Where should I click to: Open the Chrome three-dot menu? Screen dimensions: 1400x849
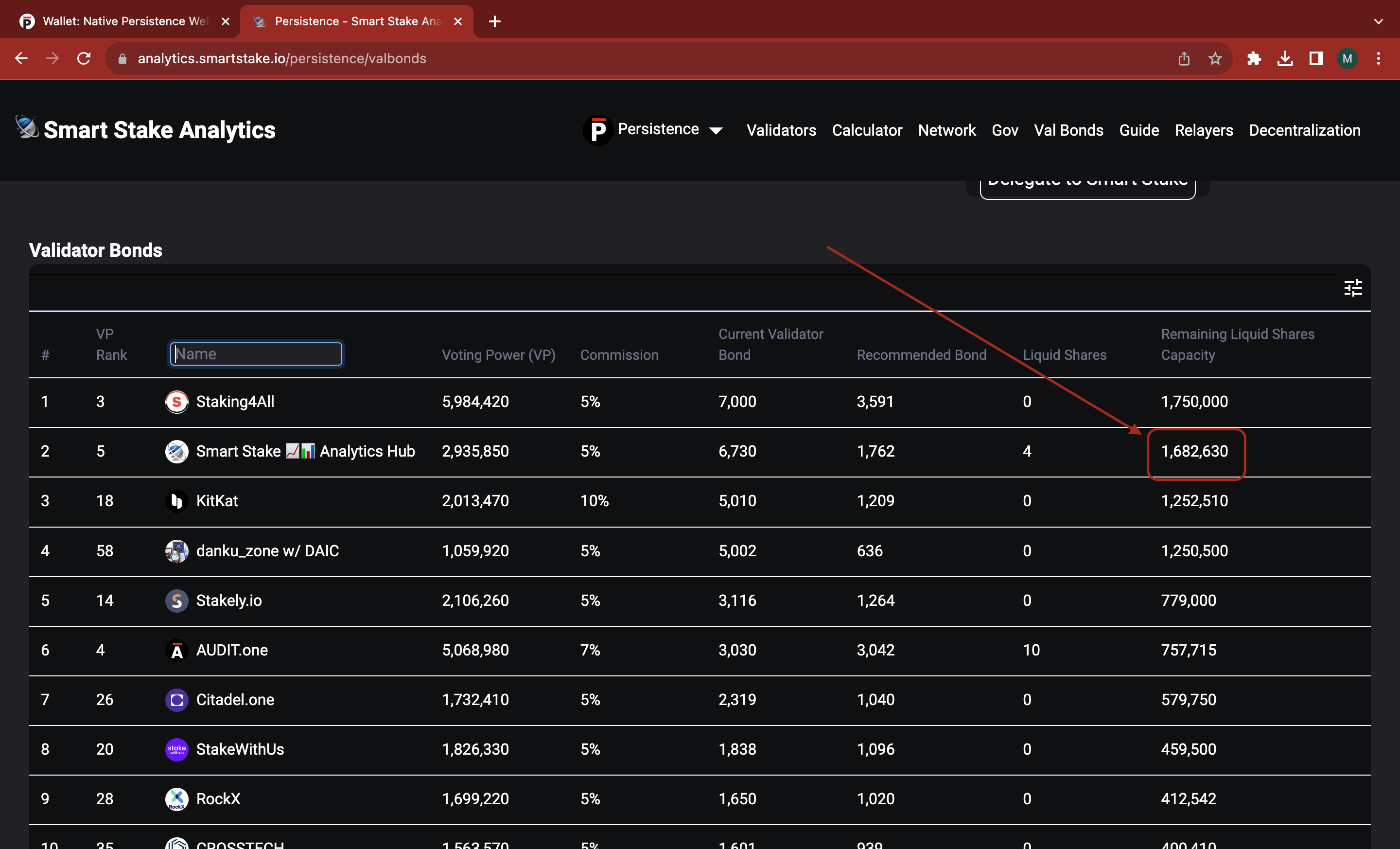coord(1379,58)
